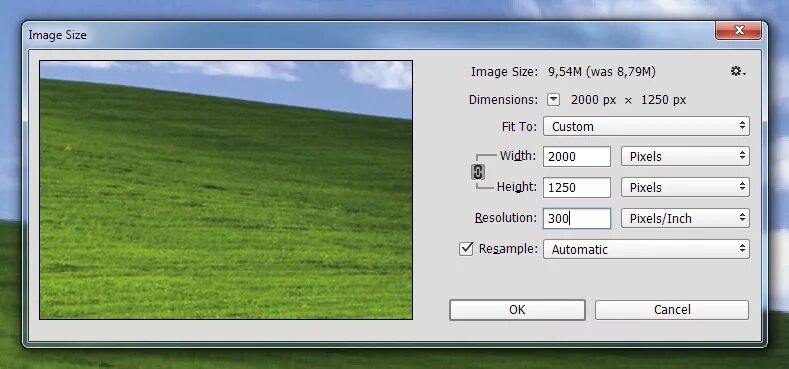Open the Pixels/Inch resolution units dropdown
The width and height of the screenshot is (789, 369).
click(x=685, y=218)
